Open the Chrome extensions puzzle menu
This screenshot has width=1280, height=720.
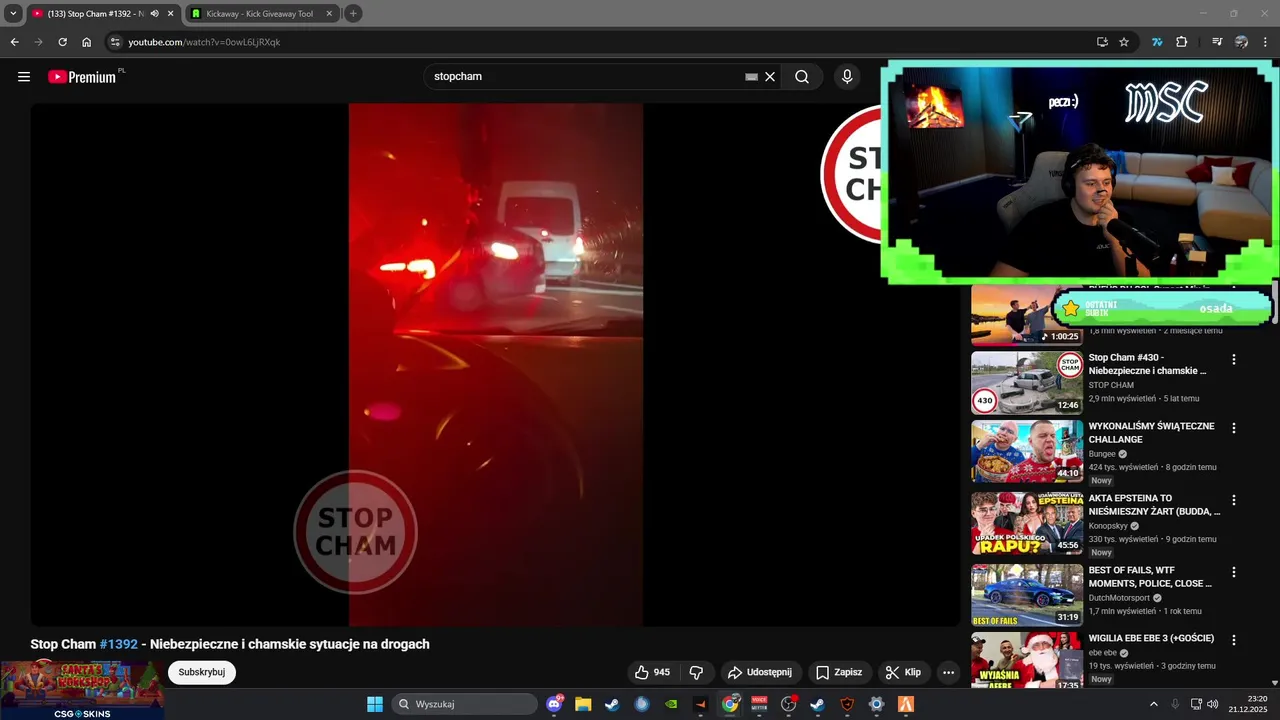tap(1181, 42)
